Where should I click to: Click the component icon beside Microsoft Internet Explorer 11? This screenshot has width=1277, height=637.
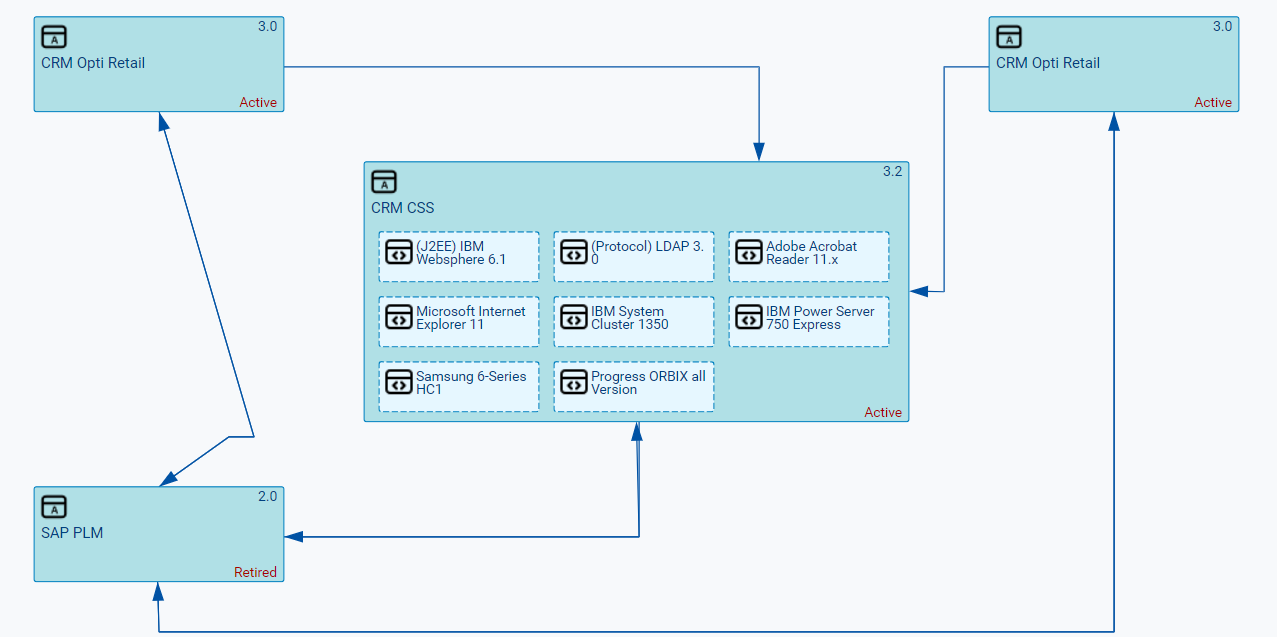pos(399,318)
